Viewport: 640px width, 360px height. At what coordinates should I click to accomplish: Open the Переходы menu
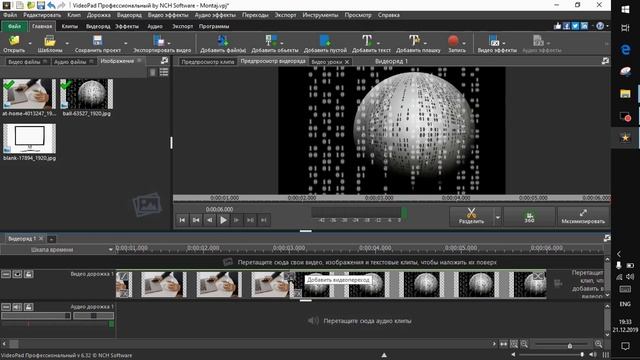(255, 15)
